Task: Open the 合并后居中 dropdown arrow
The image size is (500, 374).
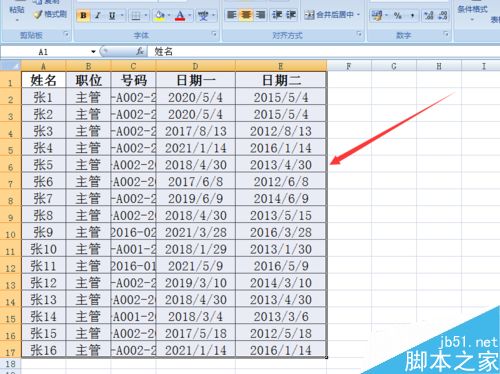Action: (359, 15)
